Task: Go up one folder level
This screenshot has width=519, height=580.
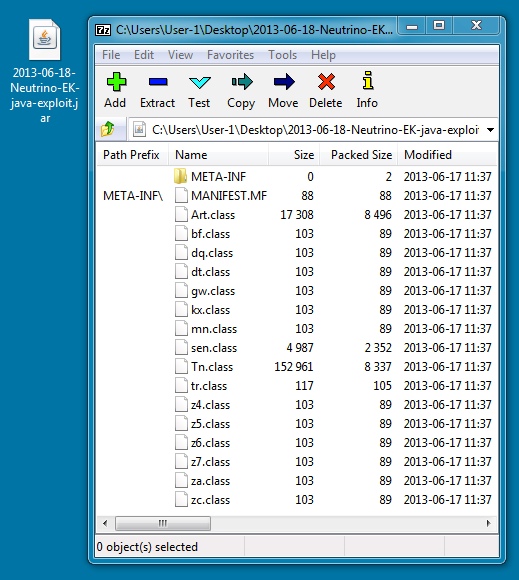Action: point(108,129)
